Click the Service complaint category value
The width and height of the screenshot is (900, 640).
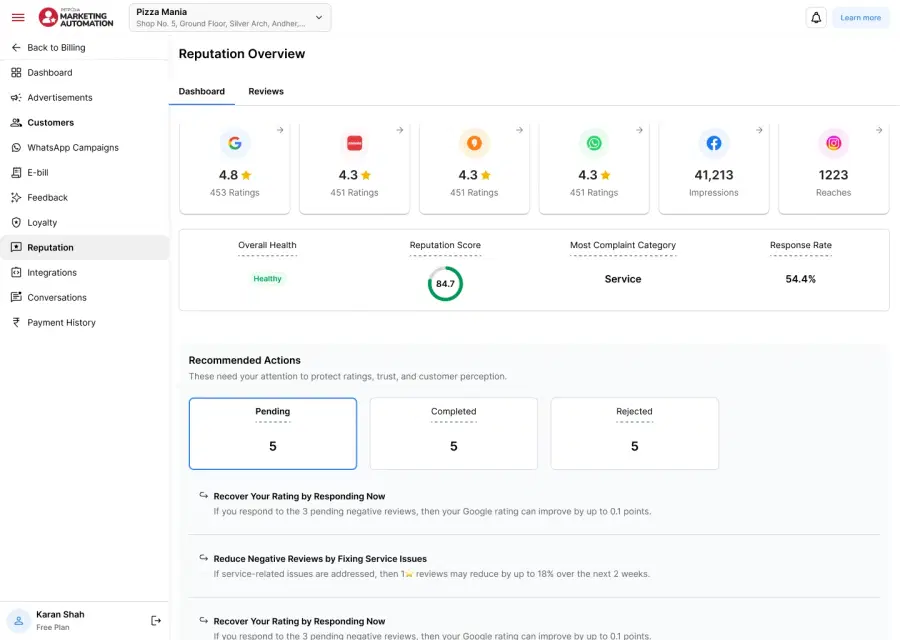[x=623, y=279]
